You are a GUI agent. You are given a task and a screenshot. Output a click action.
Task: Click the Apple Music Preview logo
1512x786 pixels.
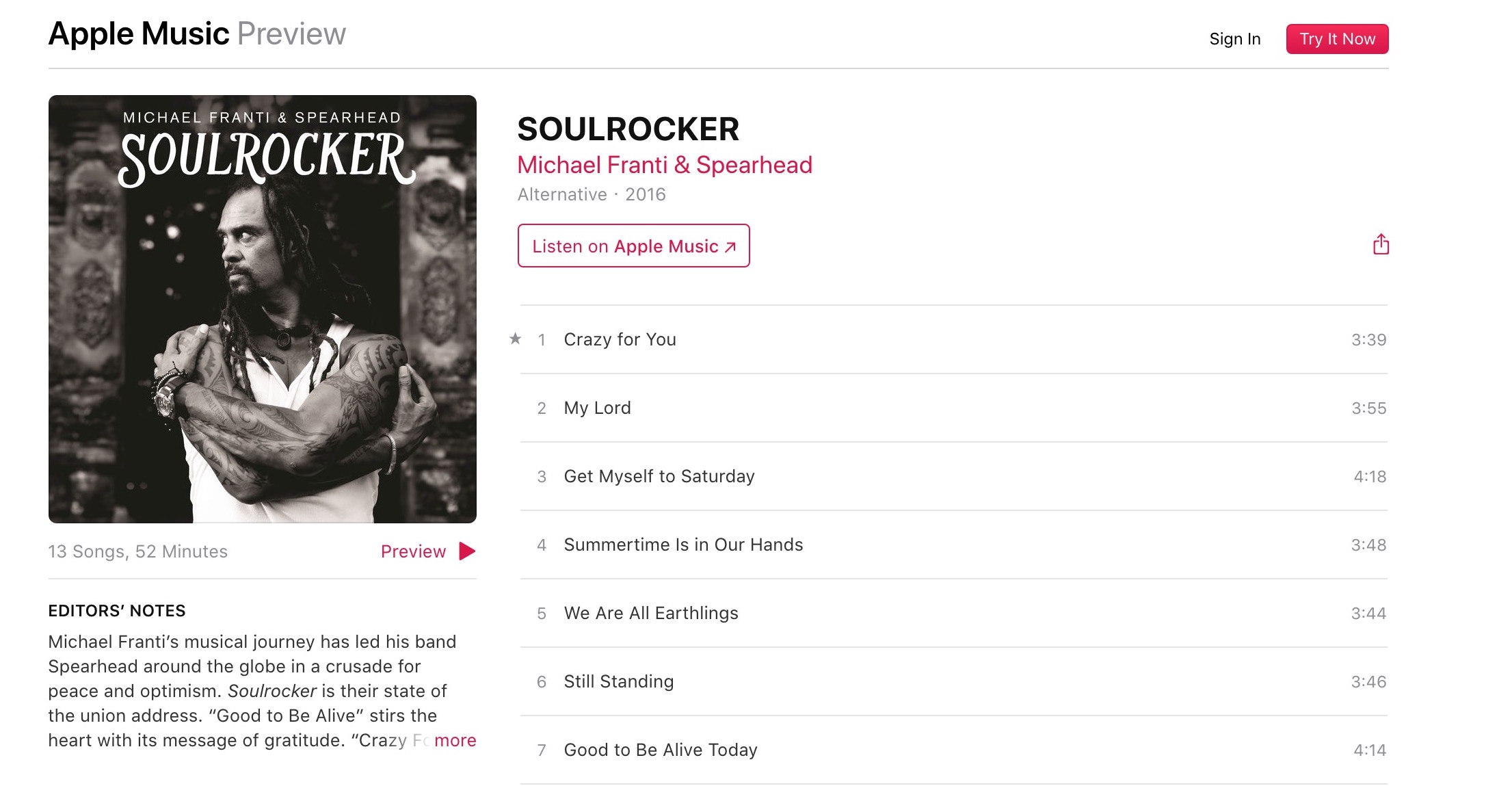pos(197,34)
